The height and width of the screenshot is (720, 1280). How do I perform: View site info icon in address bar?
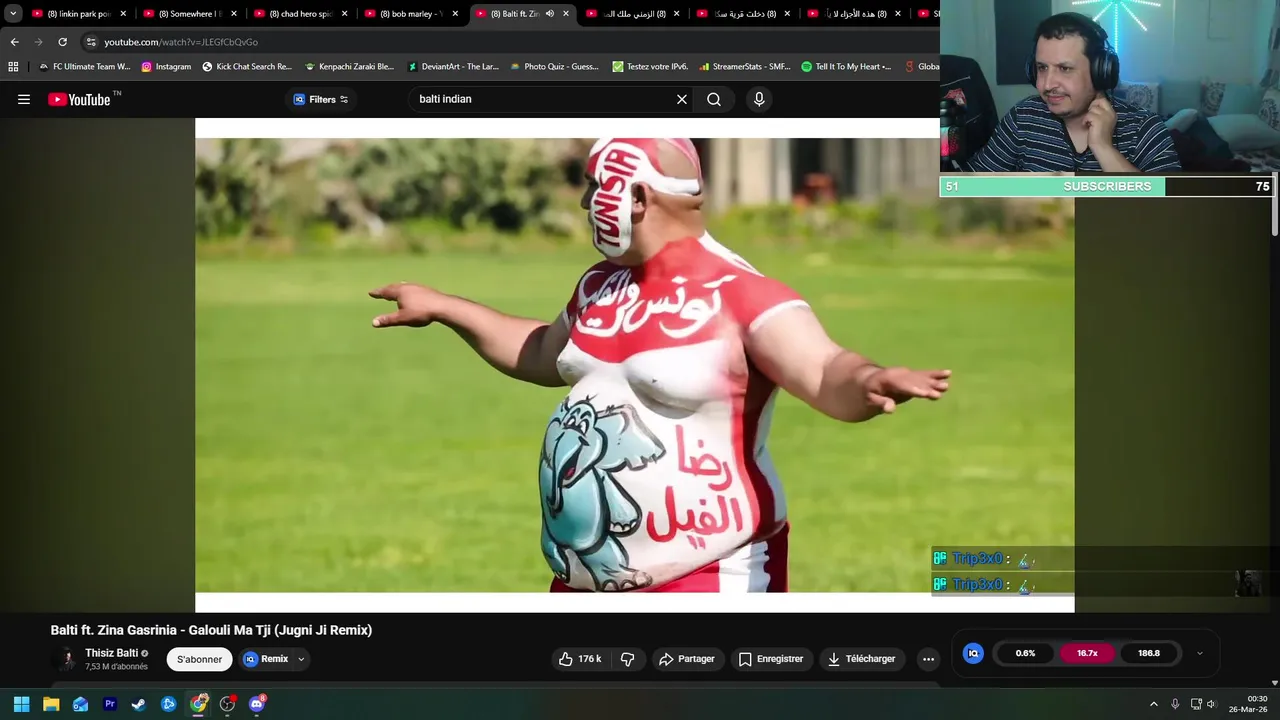tap(91, 42)
